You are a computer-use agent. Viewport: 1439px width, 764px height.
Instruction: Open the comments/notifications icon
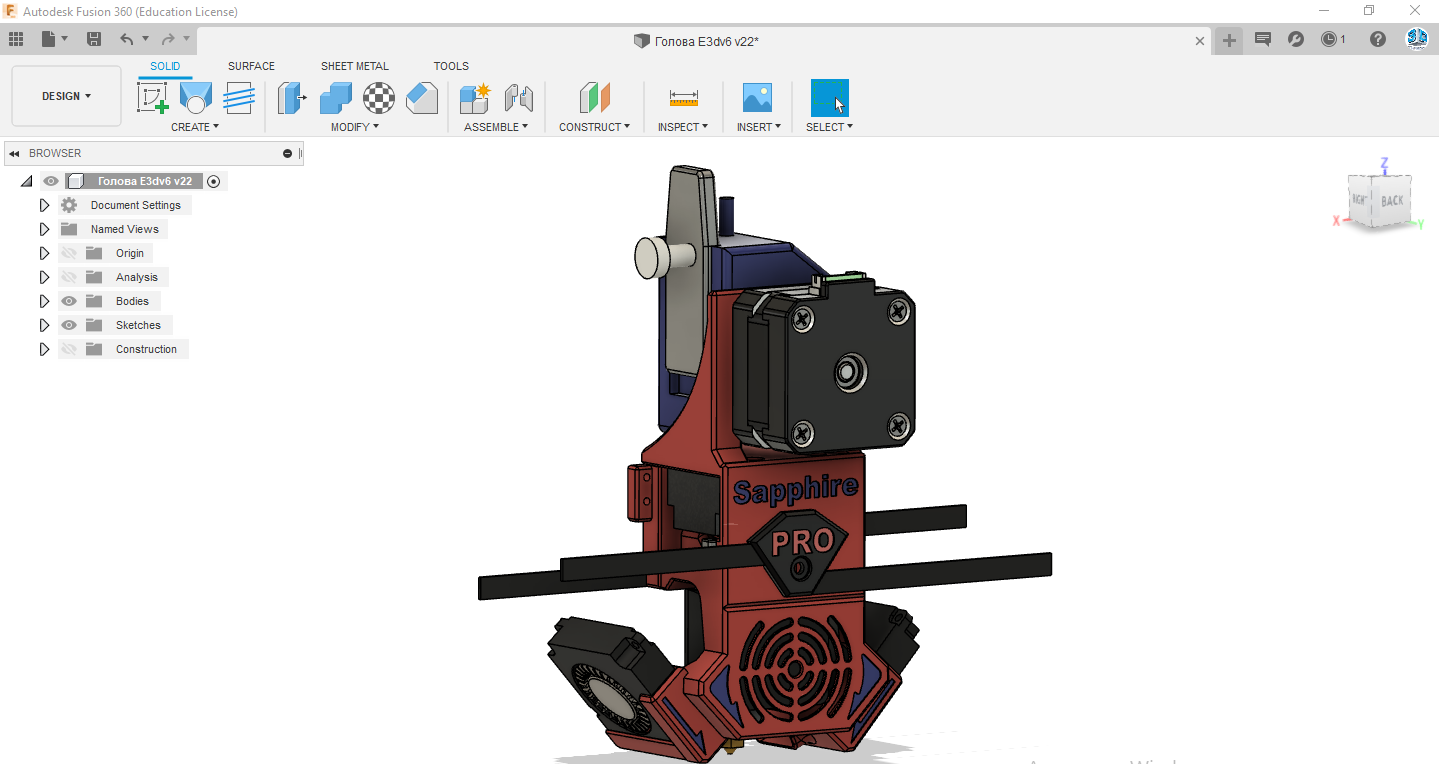coord(1263,39)
